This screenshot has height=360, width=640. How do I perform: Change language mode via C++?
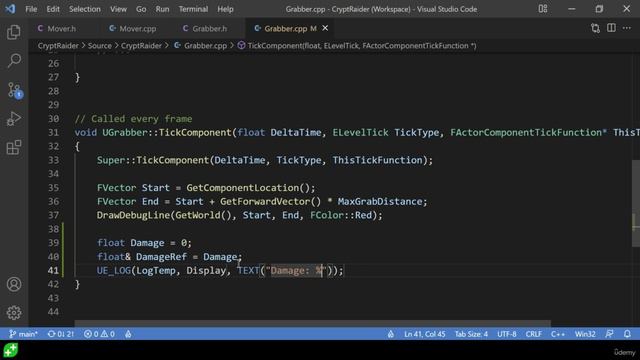click(x=558, y=334)
